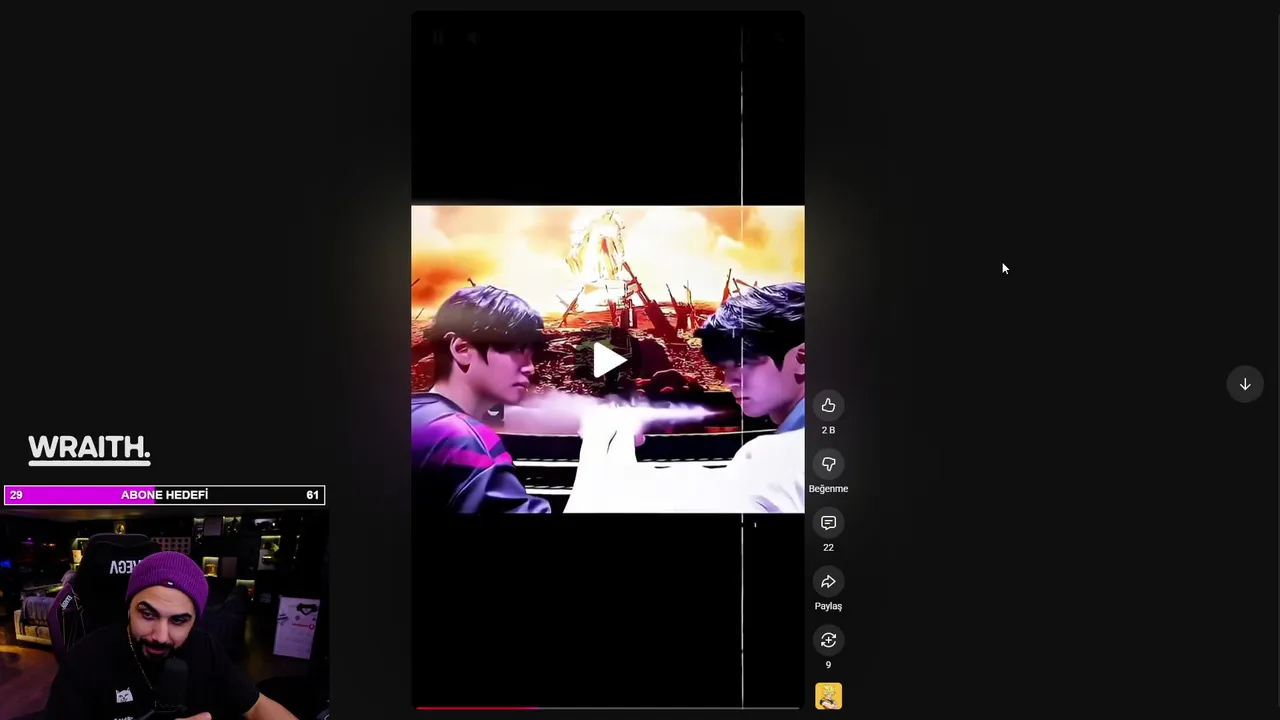Dislike the Short via the thumbs-down icon
This screenshot has height=720, width=1280.
pyautogui.click(x=828, y=464)
